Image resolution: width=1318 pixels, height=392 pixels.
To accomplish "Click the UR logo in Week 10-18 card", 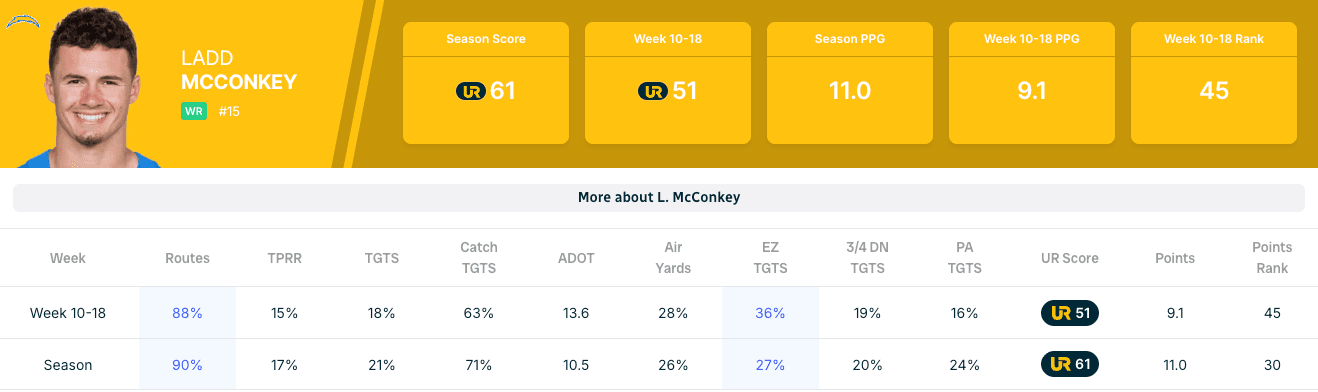I will (653, 91).
